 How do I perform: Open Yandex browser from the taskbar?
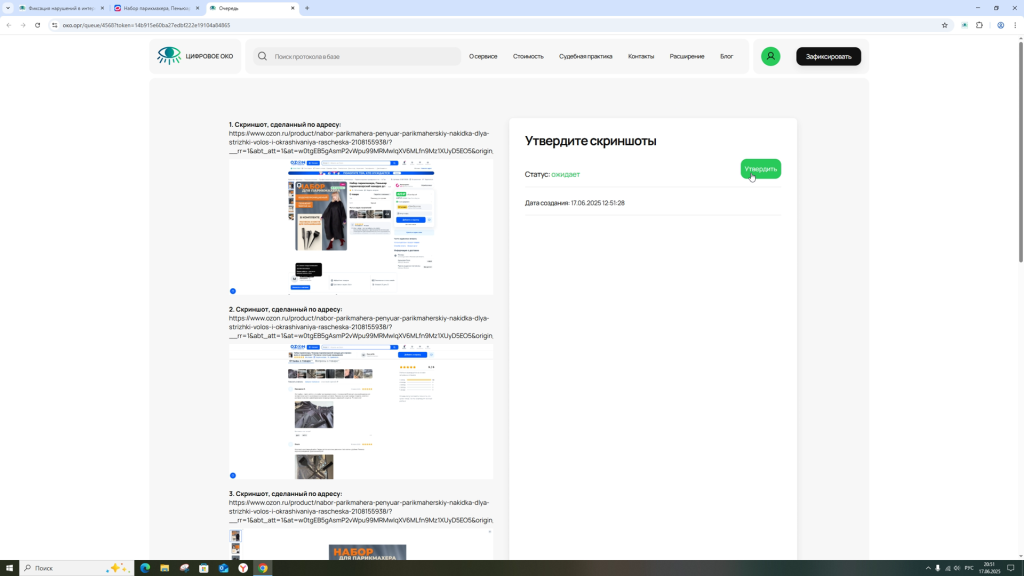click(243, 568)
